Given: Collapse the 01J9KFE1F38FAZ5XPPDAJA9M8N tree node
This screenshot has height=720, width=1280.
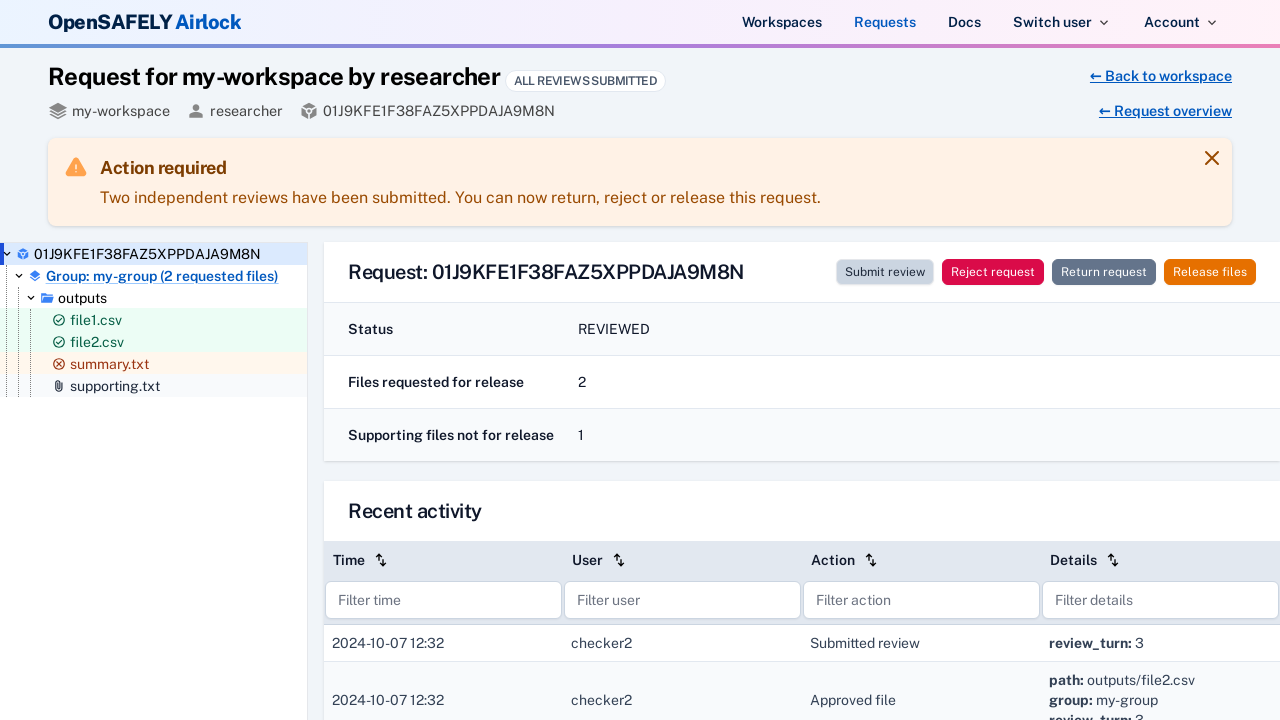Looking at the screenshot, I should point(6,254).
